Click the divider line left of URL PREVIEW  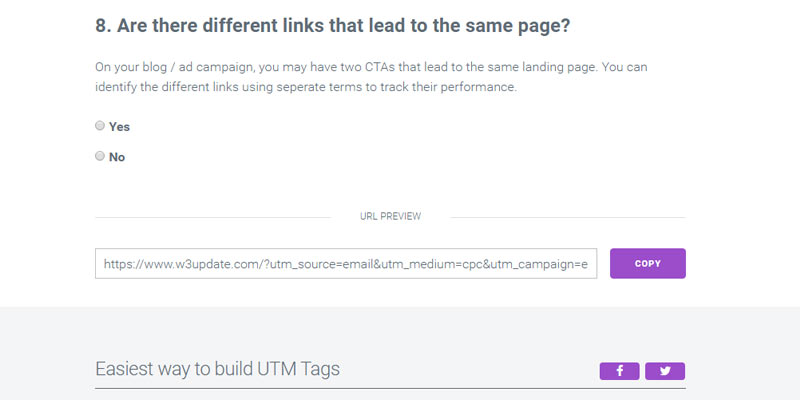click(212, 216)
